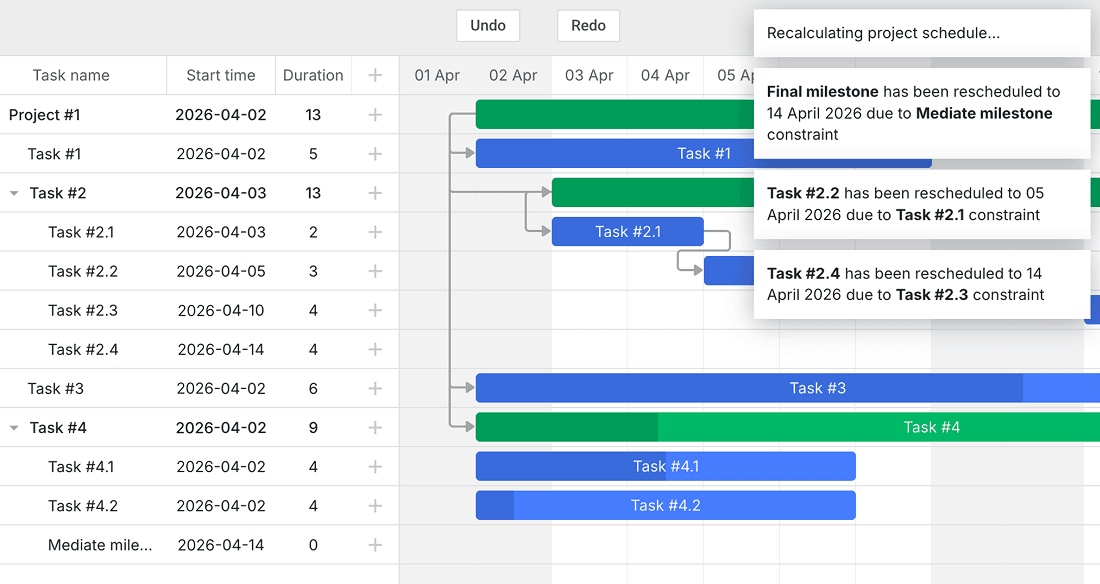
Task: Add subtask via Task #2.1 plus icon
Action: [x=375, y=232]
